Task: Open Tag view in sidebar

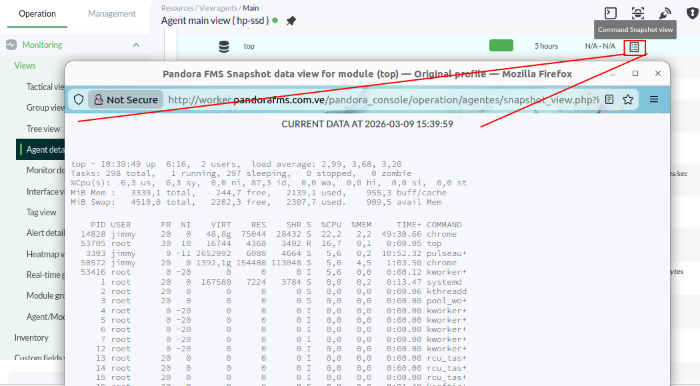Action: click(x=42, y=212)
